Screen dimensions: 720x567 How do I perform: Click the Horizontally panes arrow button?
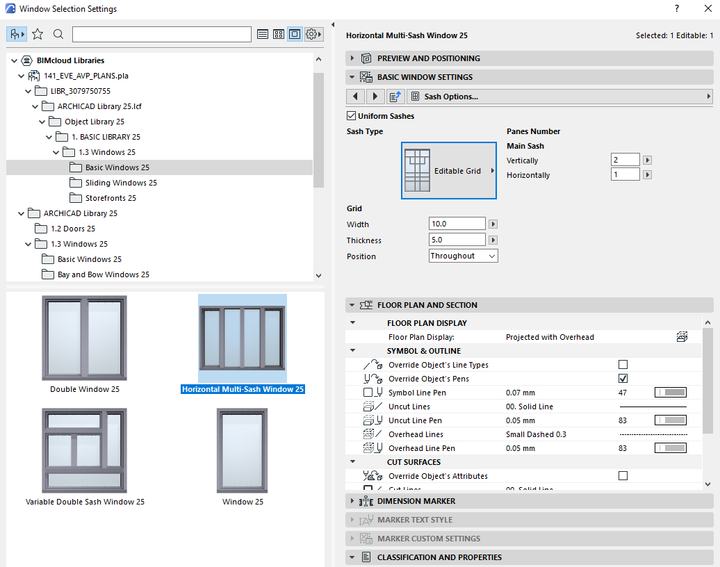[x=647, y=175]
